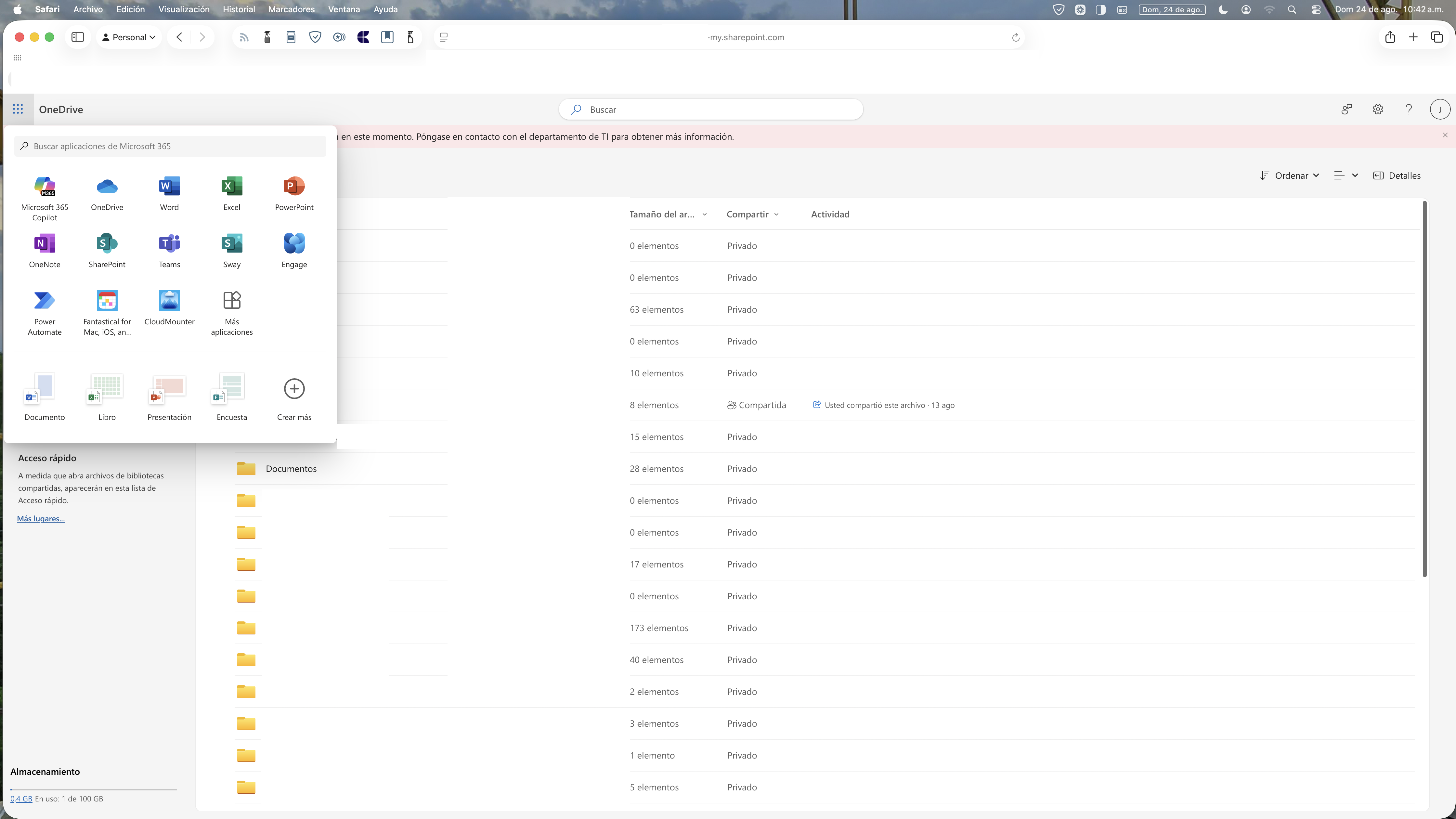Click Buscar aplicaciones de Microsoft 365 field
The image size is (1456, 819).
pyautogui.click(x=170, y=146)
